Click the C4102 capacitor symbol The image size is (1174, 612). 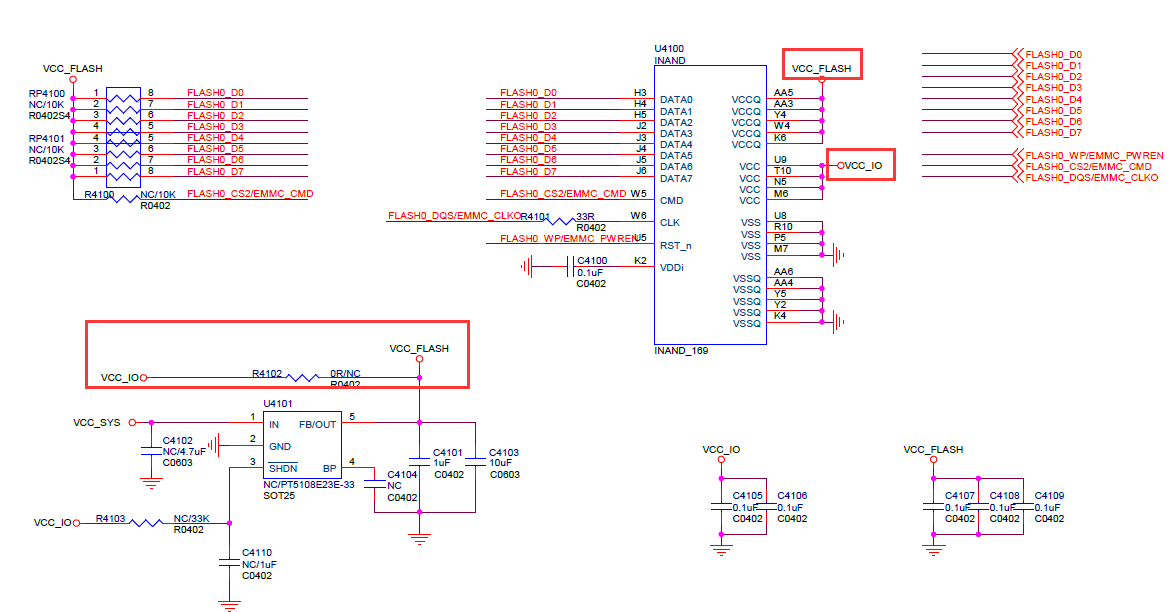click(x=151, y=452)
